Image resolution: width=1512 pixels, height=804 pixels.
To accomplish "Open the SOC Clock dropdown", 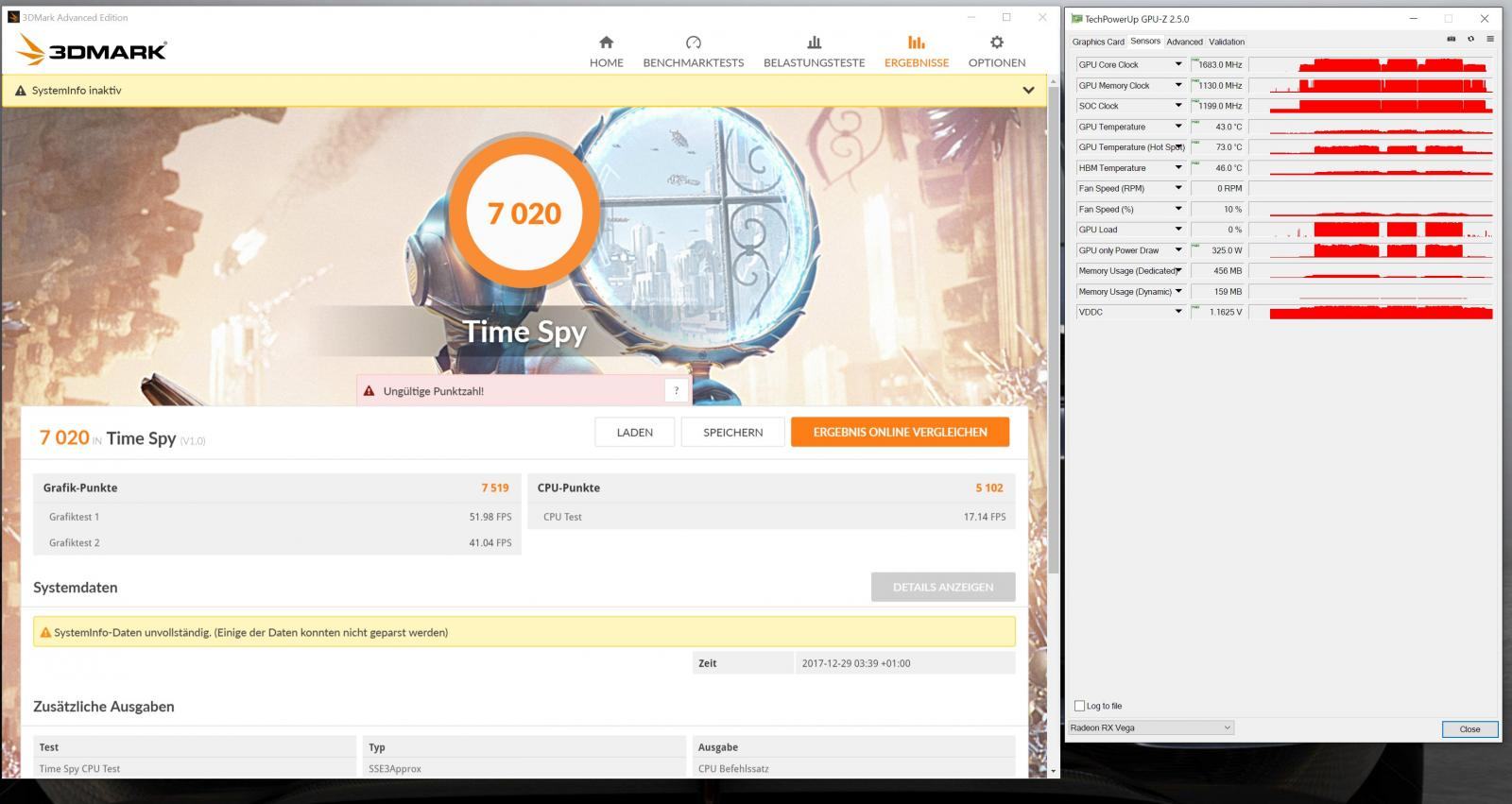I will click(1178, 106).
